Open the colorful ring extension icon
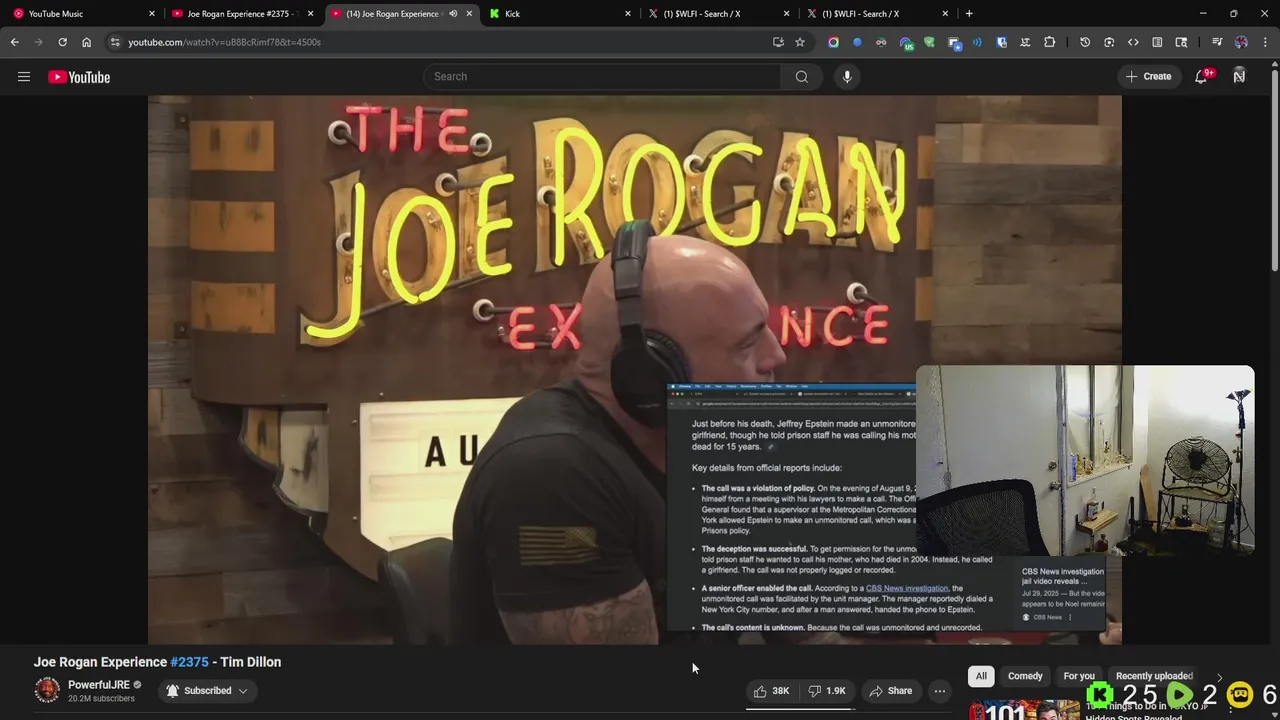Image resolution: width=1280 pixels, height=720 pixels. tap(833, 42)
